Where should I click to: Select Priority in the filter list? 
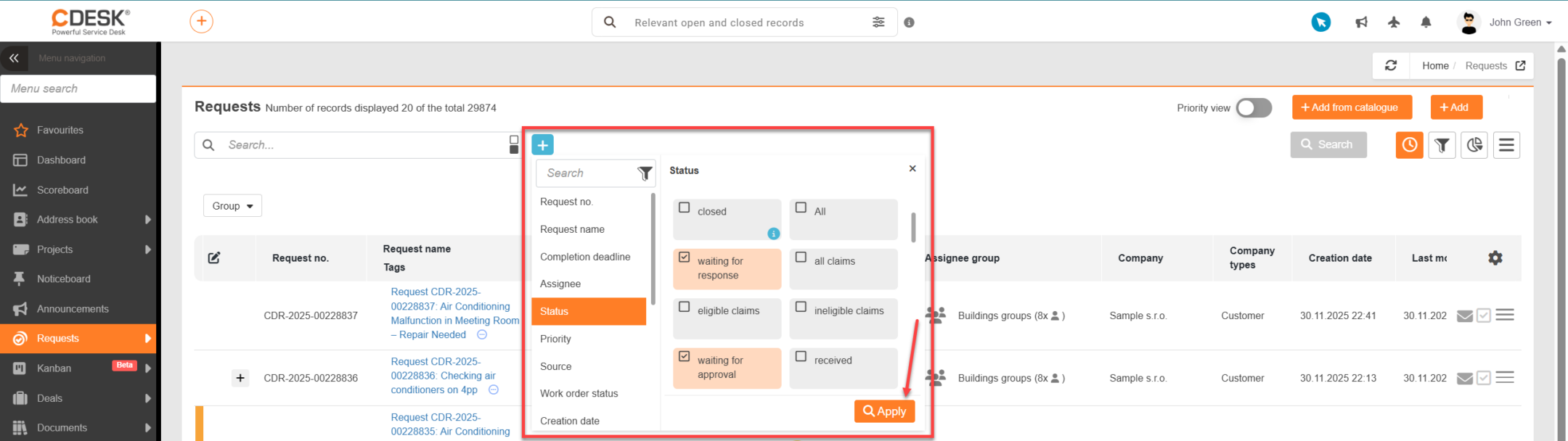point(555,339)
